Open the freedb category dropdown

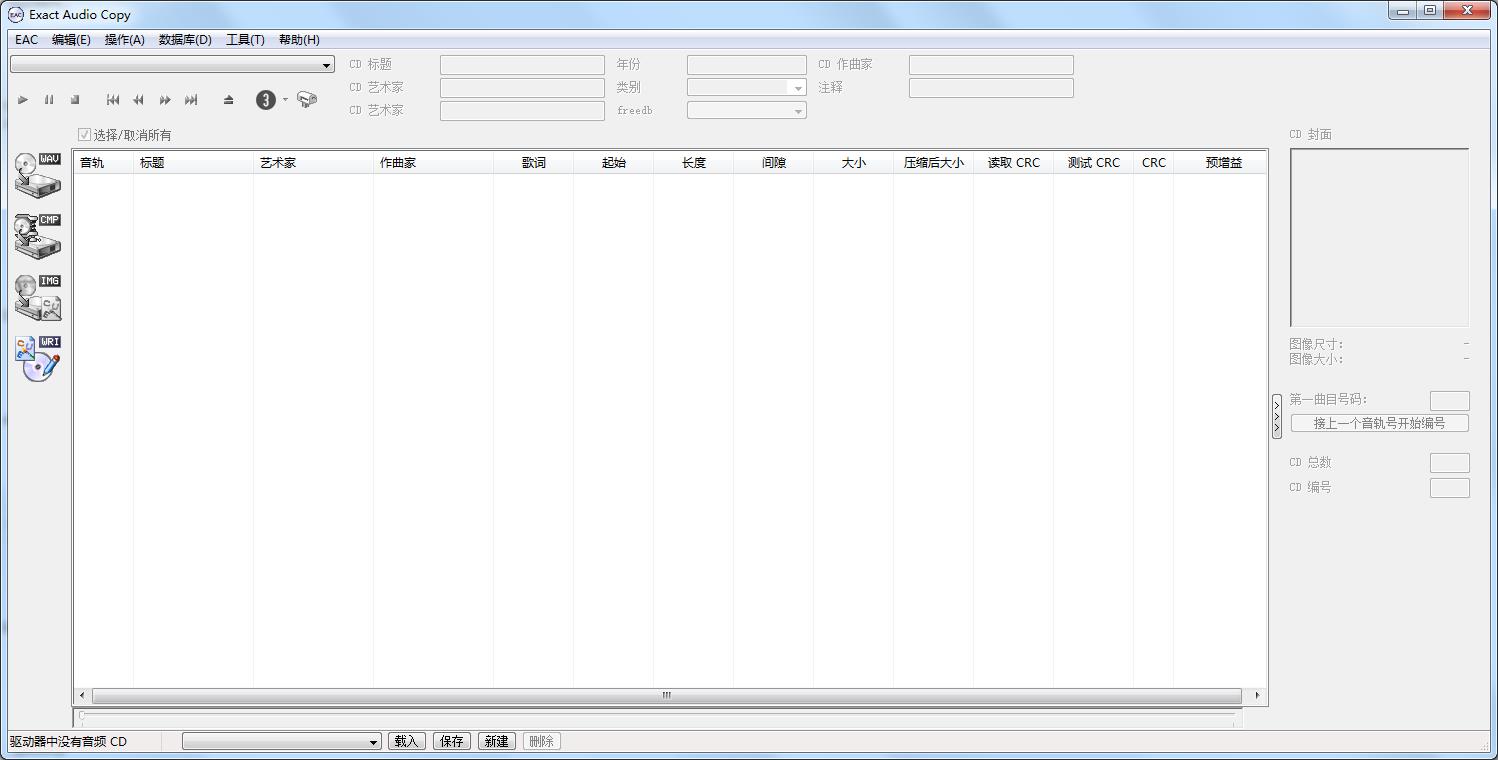pyautogui.click(x=798, y=111)
